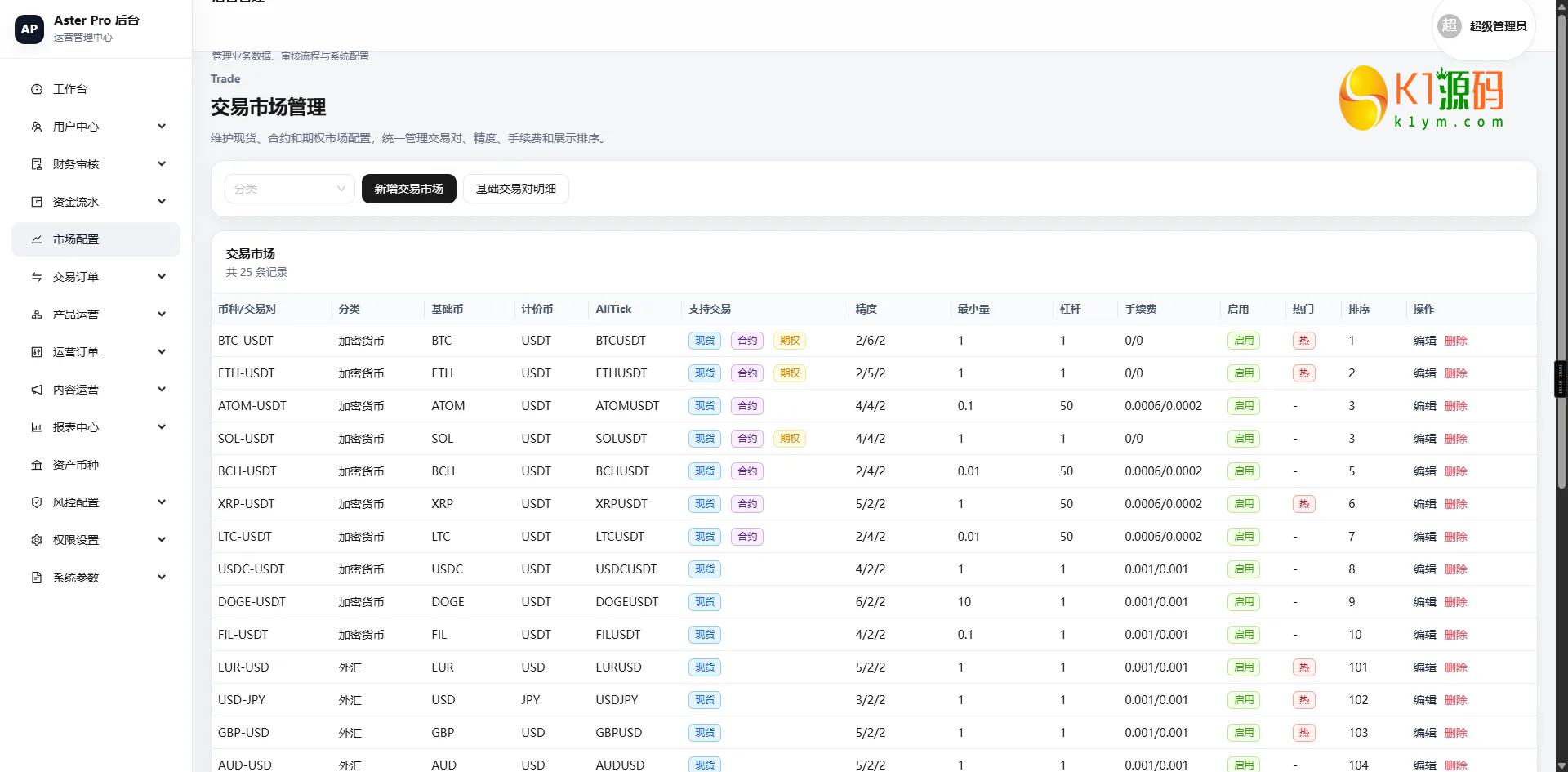Click the 新增交易市场 button
The width and height of the screenshot is (1568, 772).
pyautogui.click(x=409, y=189)
